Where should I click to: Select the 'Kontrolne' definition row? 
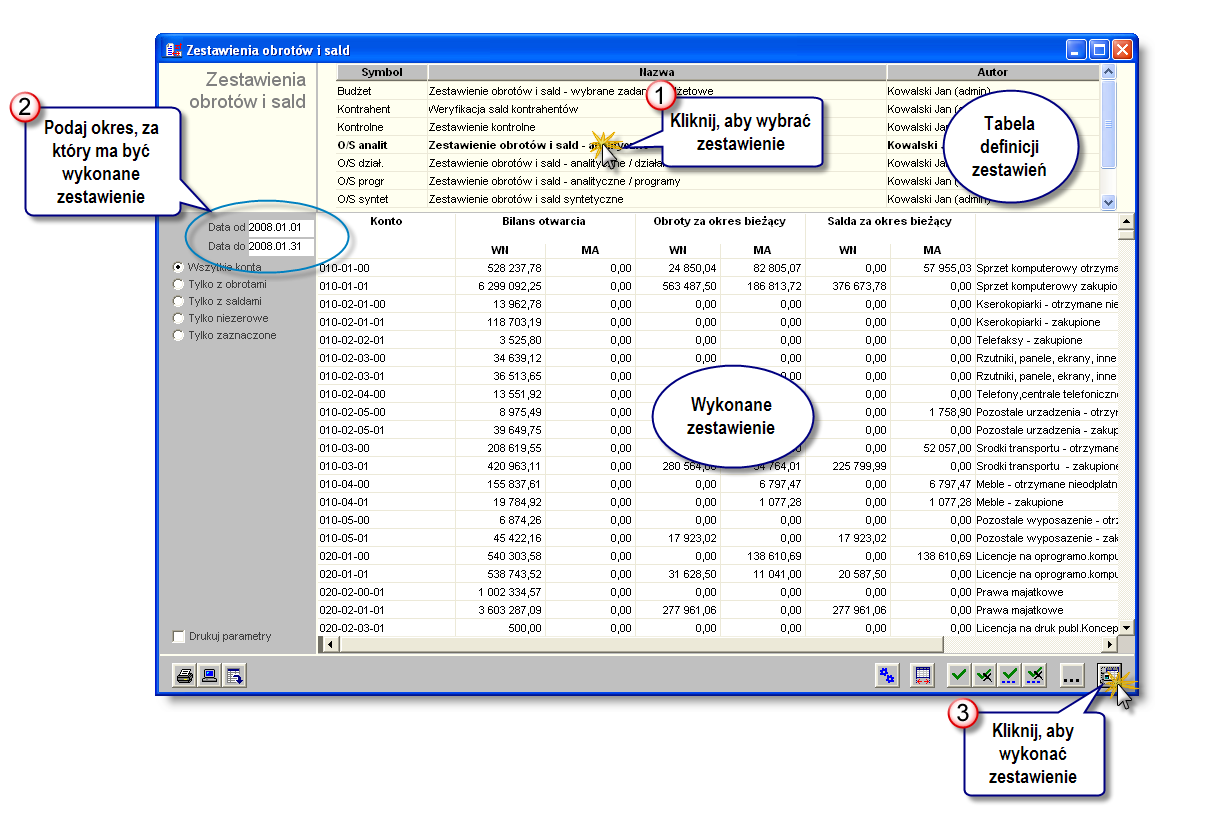(717, 127)
